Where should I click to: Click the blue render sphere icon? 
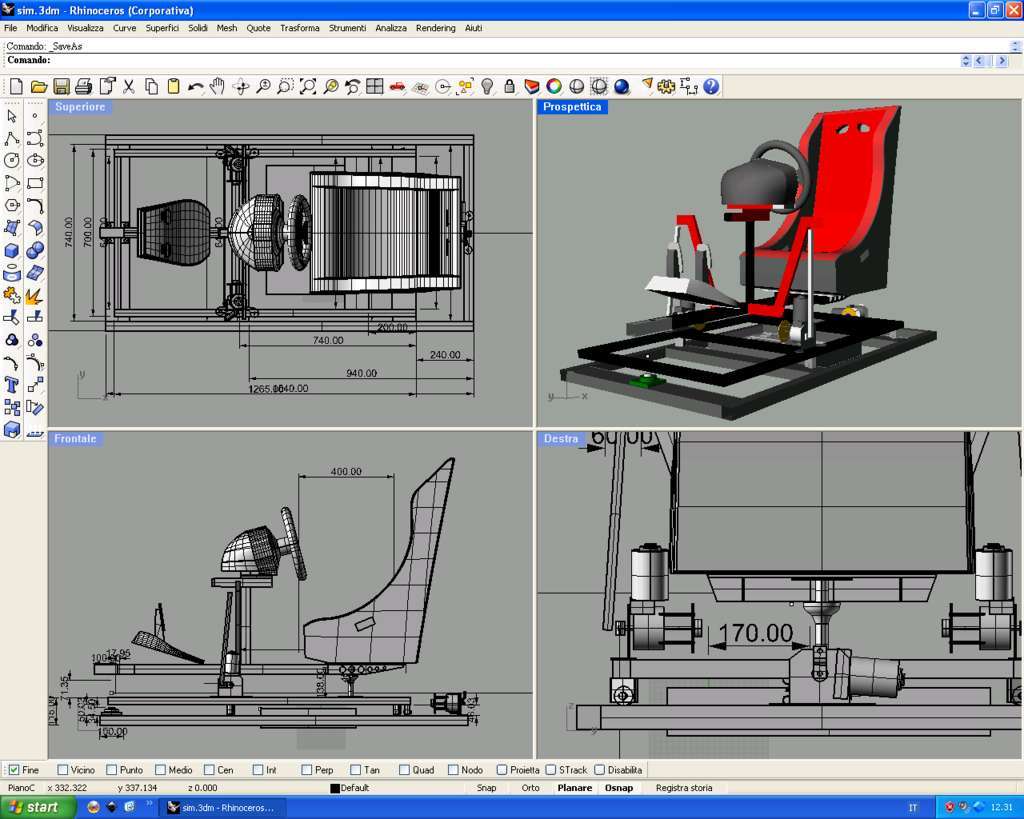(622, 86)
